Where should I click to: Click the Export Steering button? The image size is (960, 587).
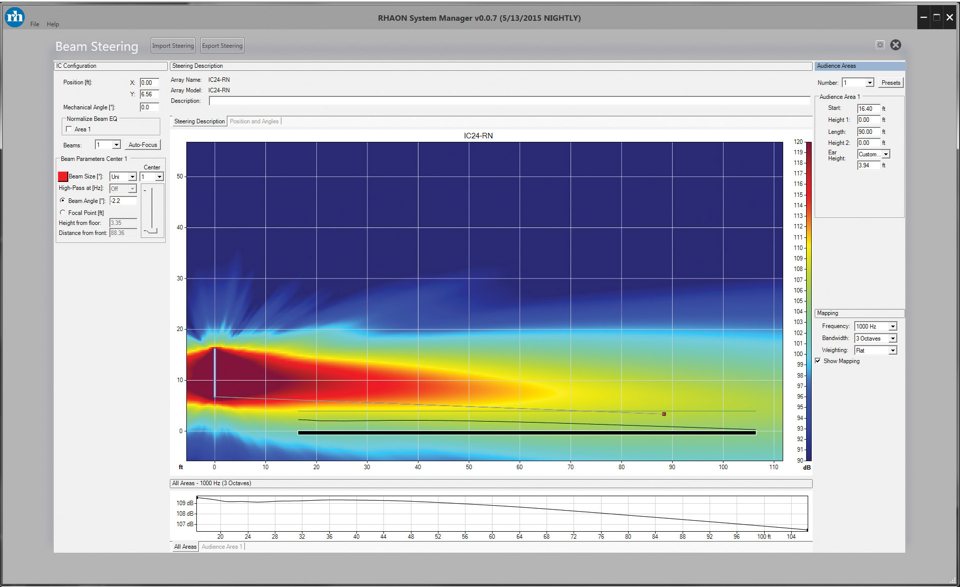(x=222, y=46)
